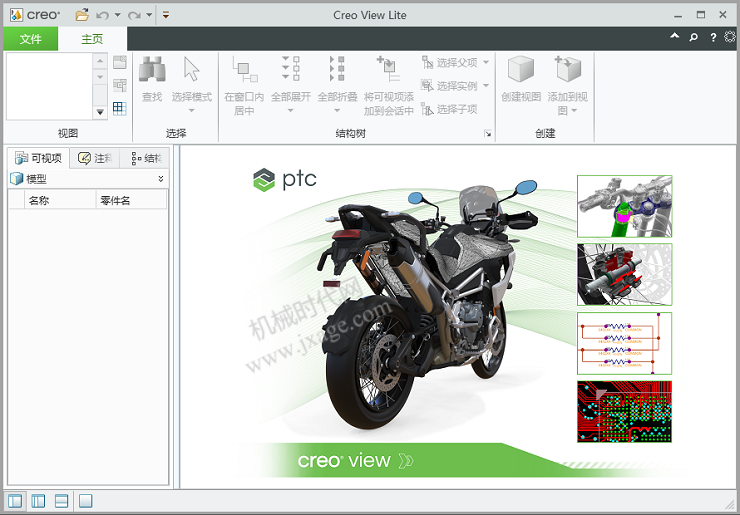The width and height of the screenshot is (740, 515).
Task: Select the wheel hub section thumbnail
Action: pyautogui.click(x=624, y=275)
